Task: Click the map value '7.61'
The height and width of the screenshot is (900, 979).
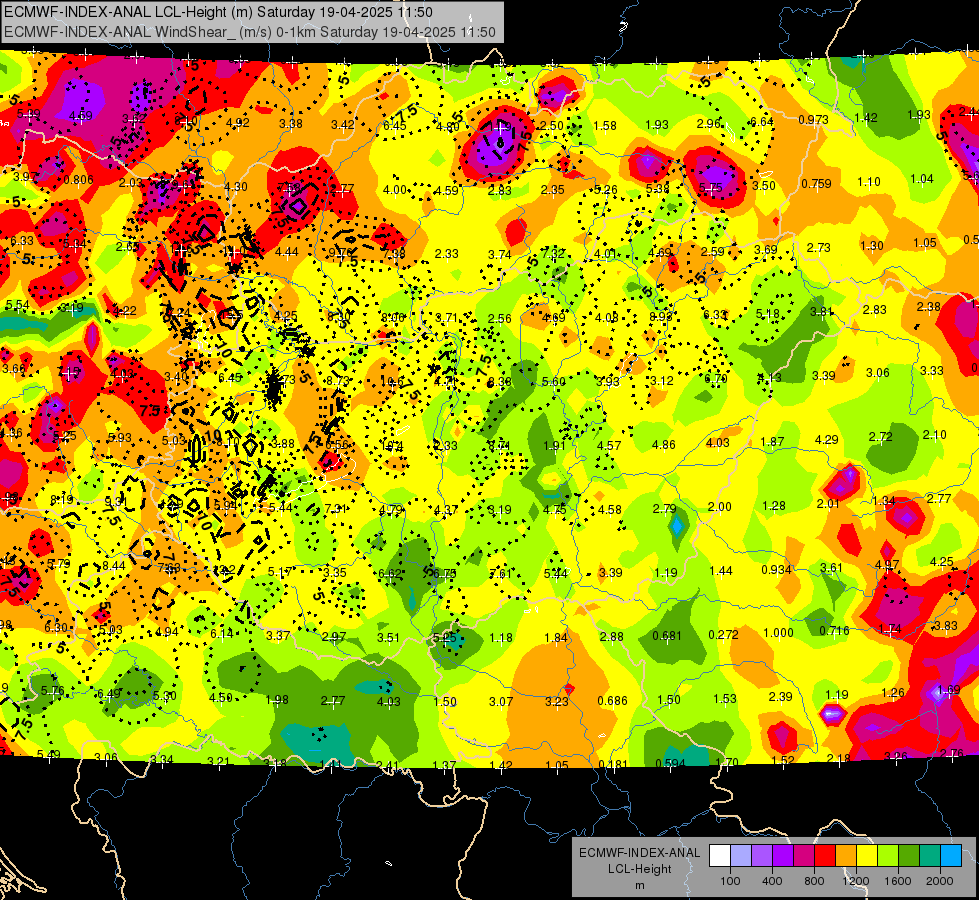Action: click(x=500, y=574)
